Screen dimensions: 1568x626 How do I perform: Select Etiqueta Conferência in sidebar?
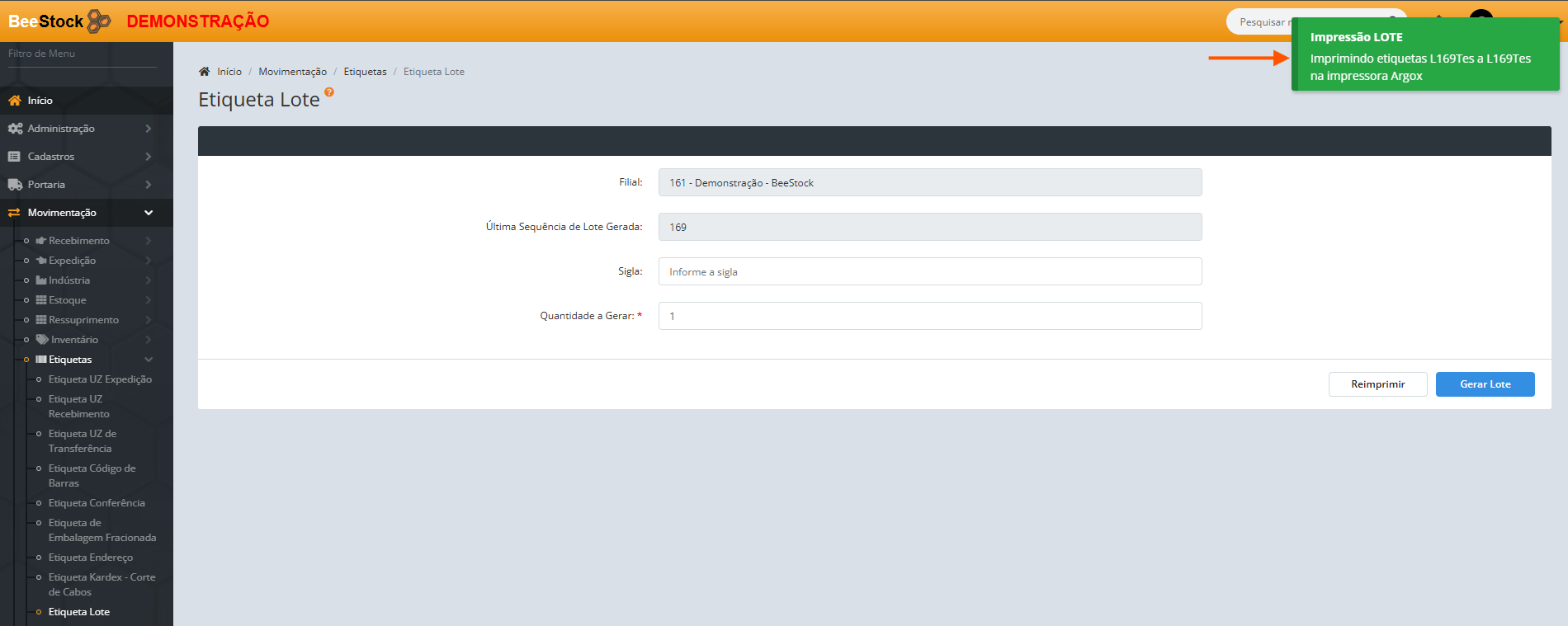click(97, 503)
